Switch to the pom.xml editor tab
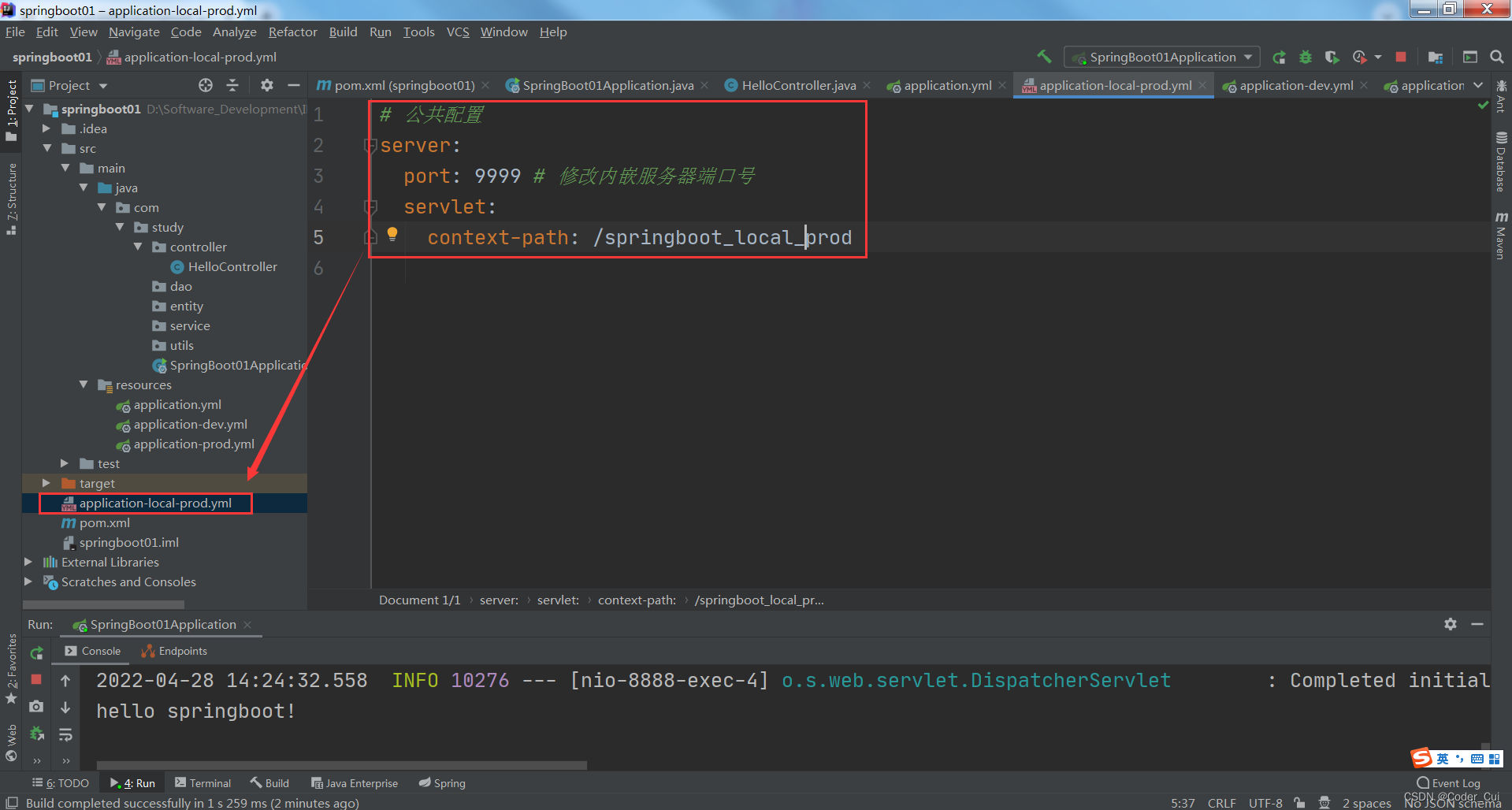 [x=404, y=85]
